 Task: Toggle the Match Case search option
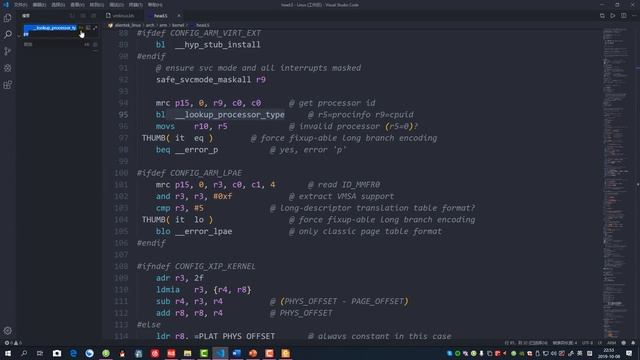81,28
